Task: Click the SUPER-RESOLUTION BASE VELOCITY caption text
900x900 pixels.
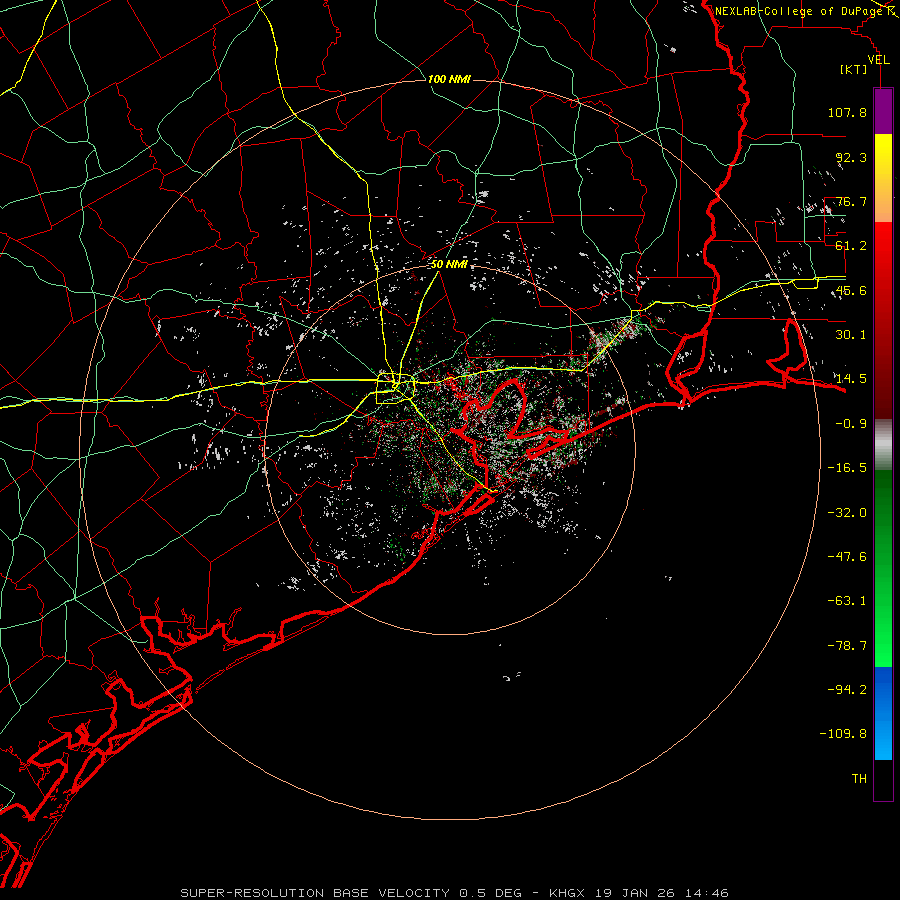Action: [x=315, y=893]
